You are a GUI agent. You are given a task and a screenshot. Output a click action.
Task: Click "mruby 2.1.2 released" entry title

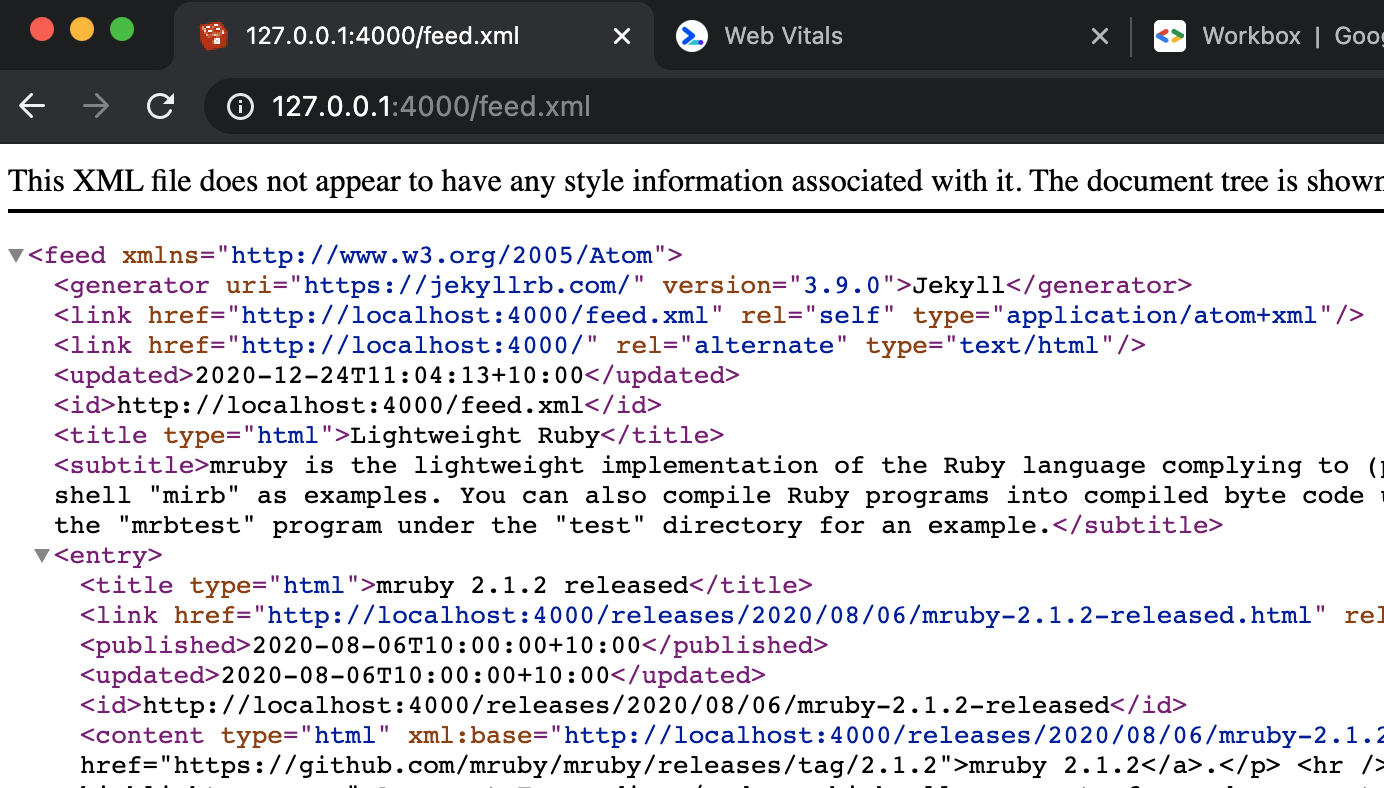532,586
